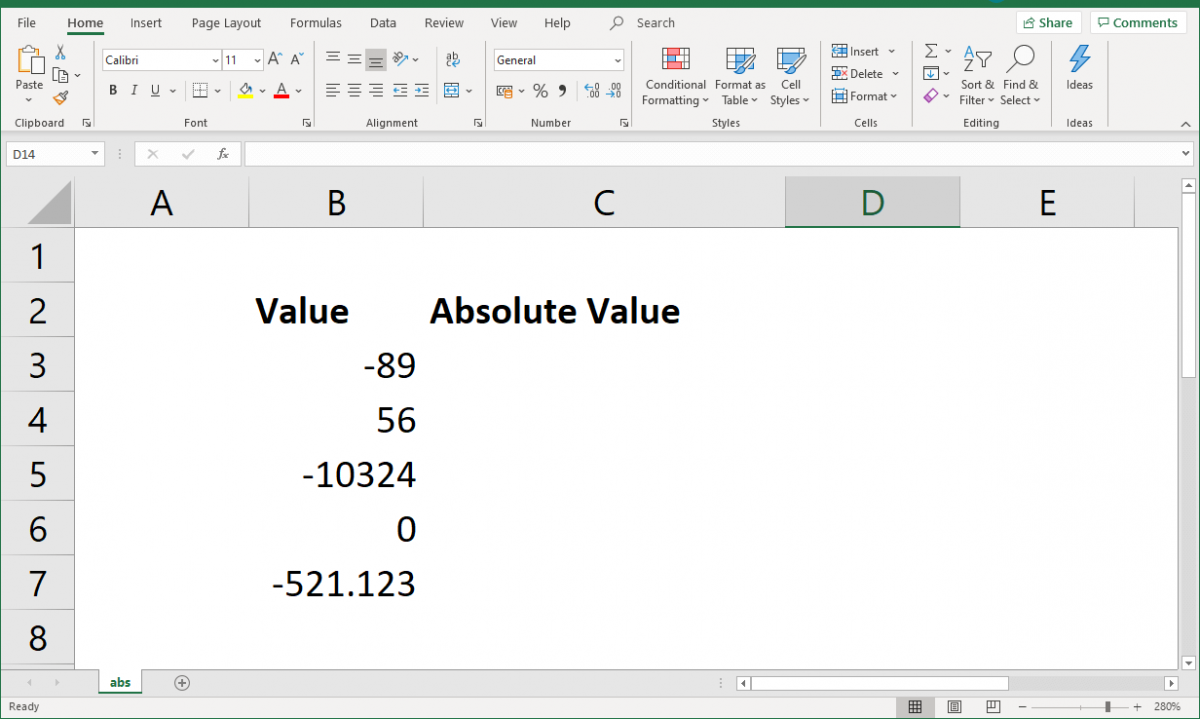Click Increase Indent icon
The image size is (1200, 719).
pyautogui.click(x=423, y=91)
